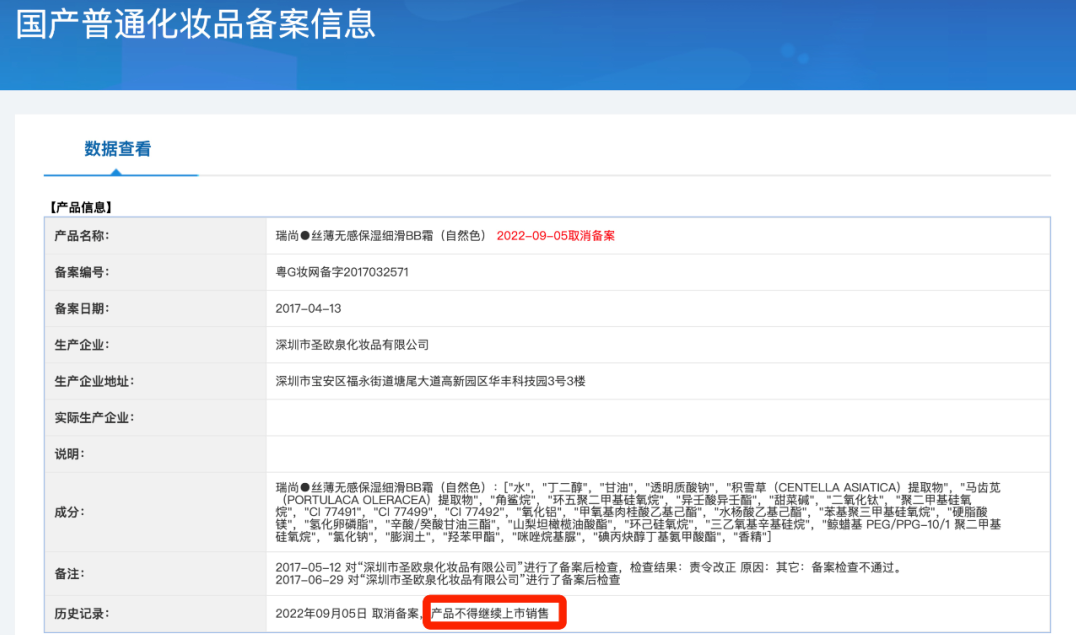Select the 2017-05-12 inspection remark line
This screenshot has width=1076, height=635.
[x=589, y=568]
